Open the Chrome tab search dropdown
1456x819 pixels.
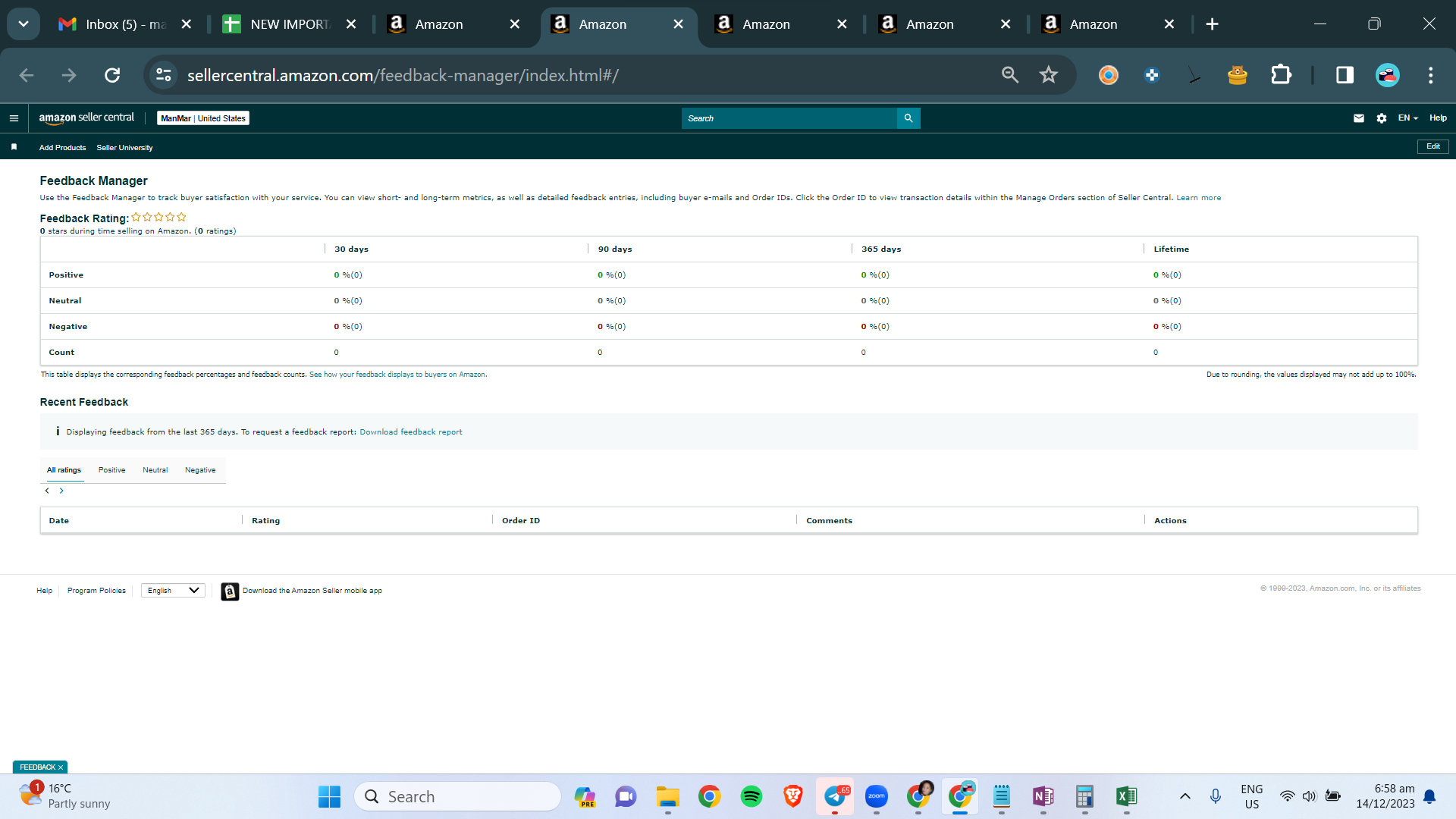(x=24, y=24)
